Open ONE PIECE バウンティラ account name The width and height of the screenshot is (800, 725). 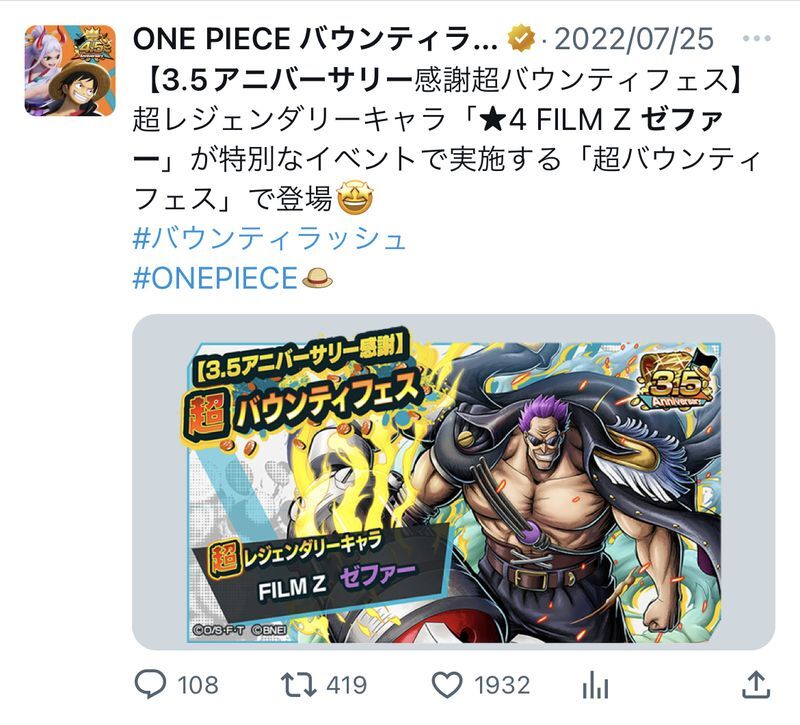[x=315, y=39]
